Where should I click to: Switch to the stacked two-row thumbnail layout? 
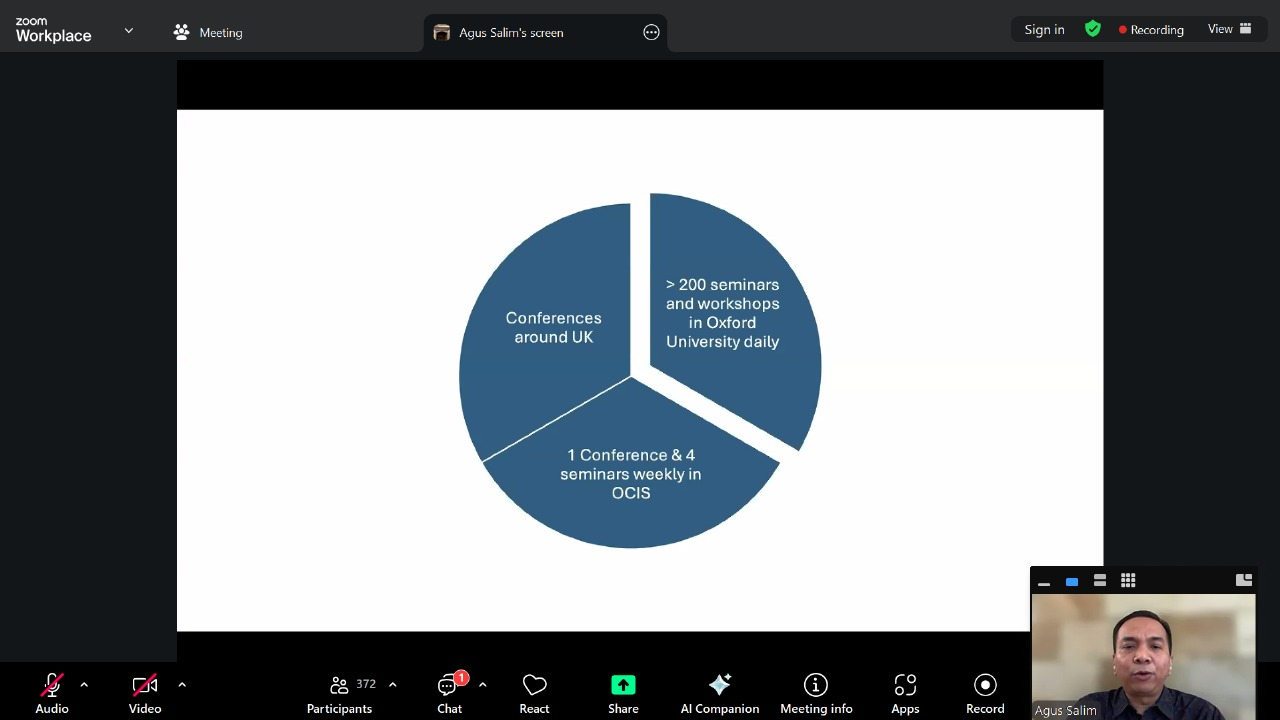1100,581
